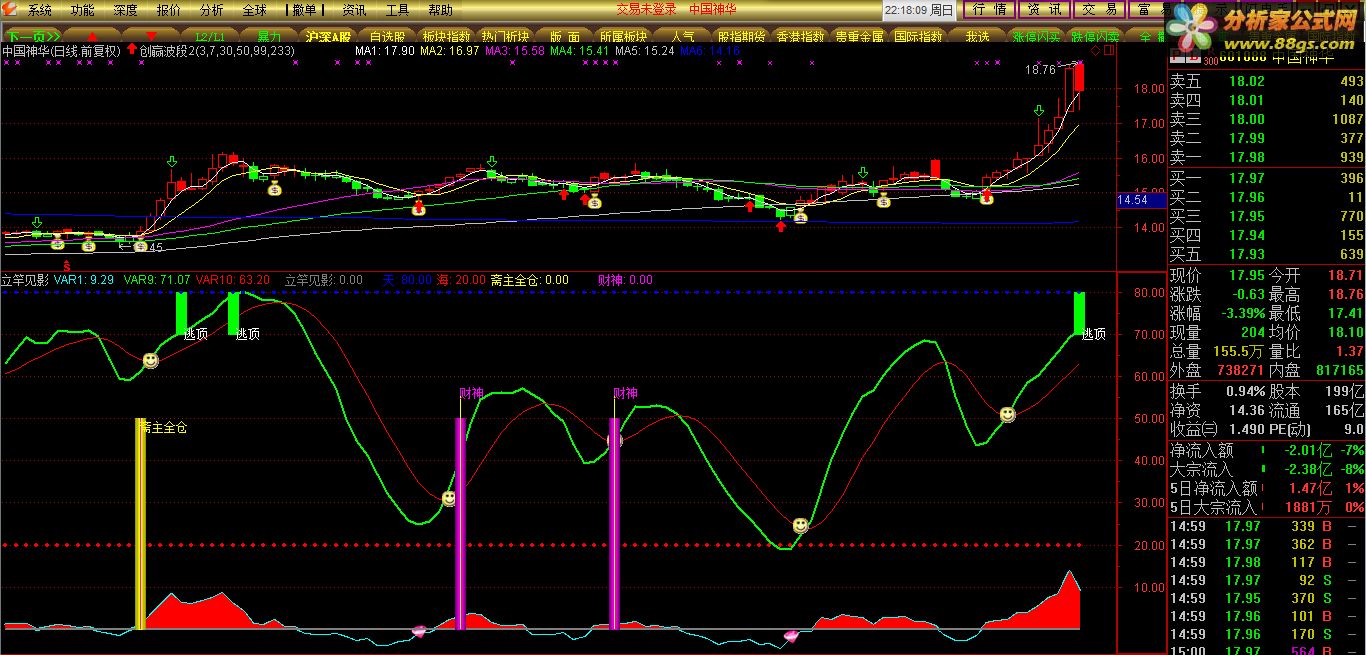Click the red up-arrow tab in the toolbar

(x=92, y=35)
